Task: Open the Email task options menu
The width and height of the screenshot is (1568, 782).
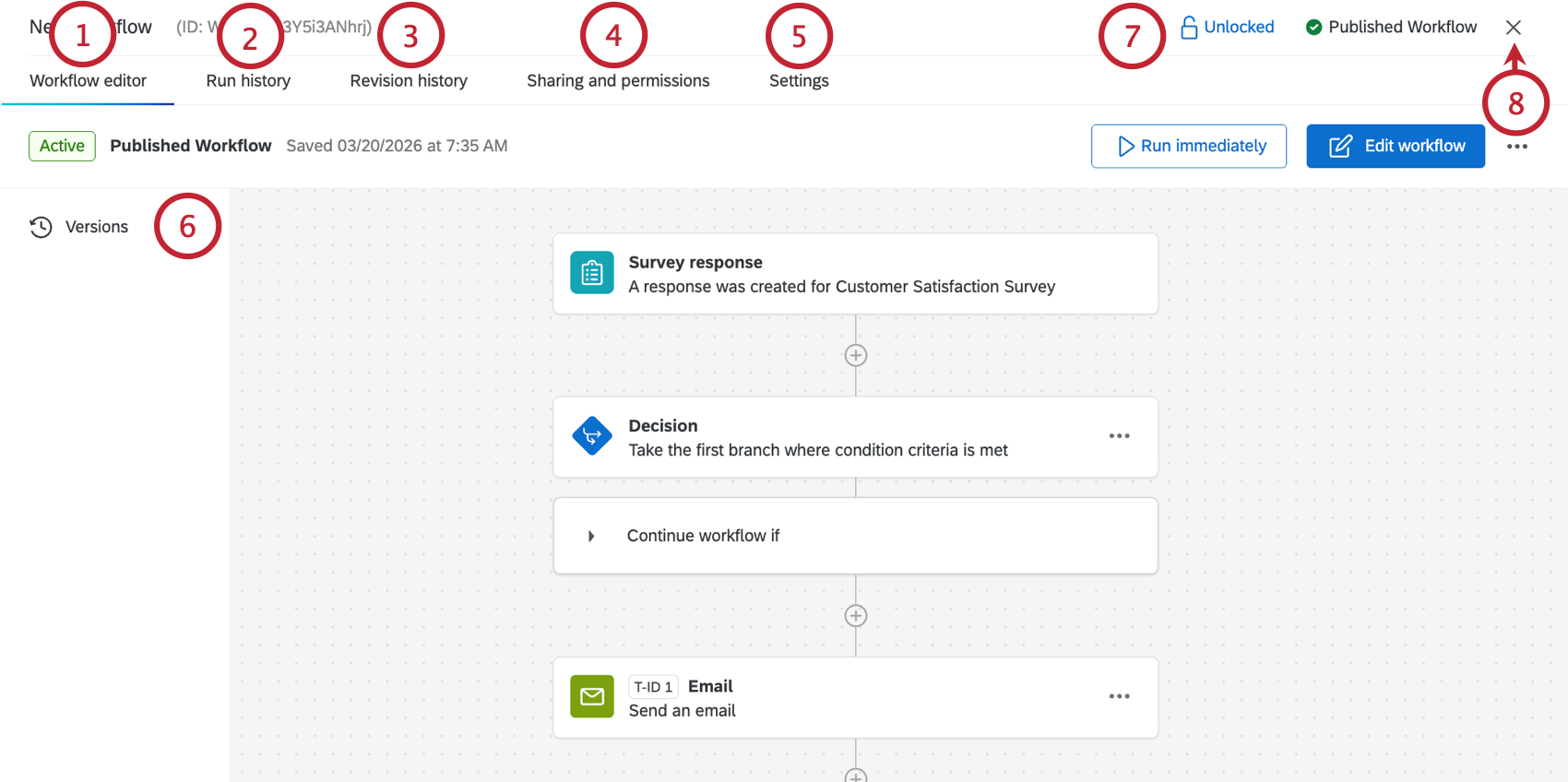Action: (x=1120, y=696)
